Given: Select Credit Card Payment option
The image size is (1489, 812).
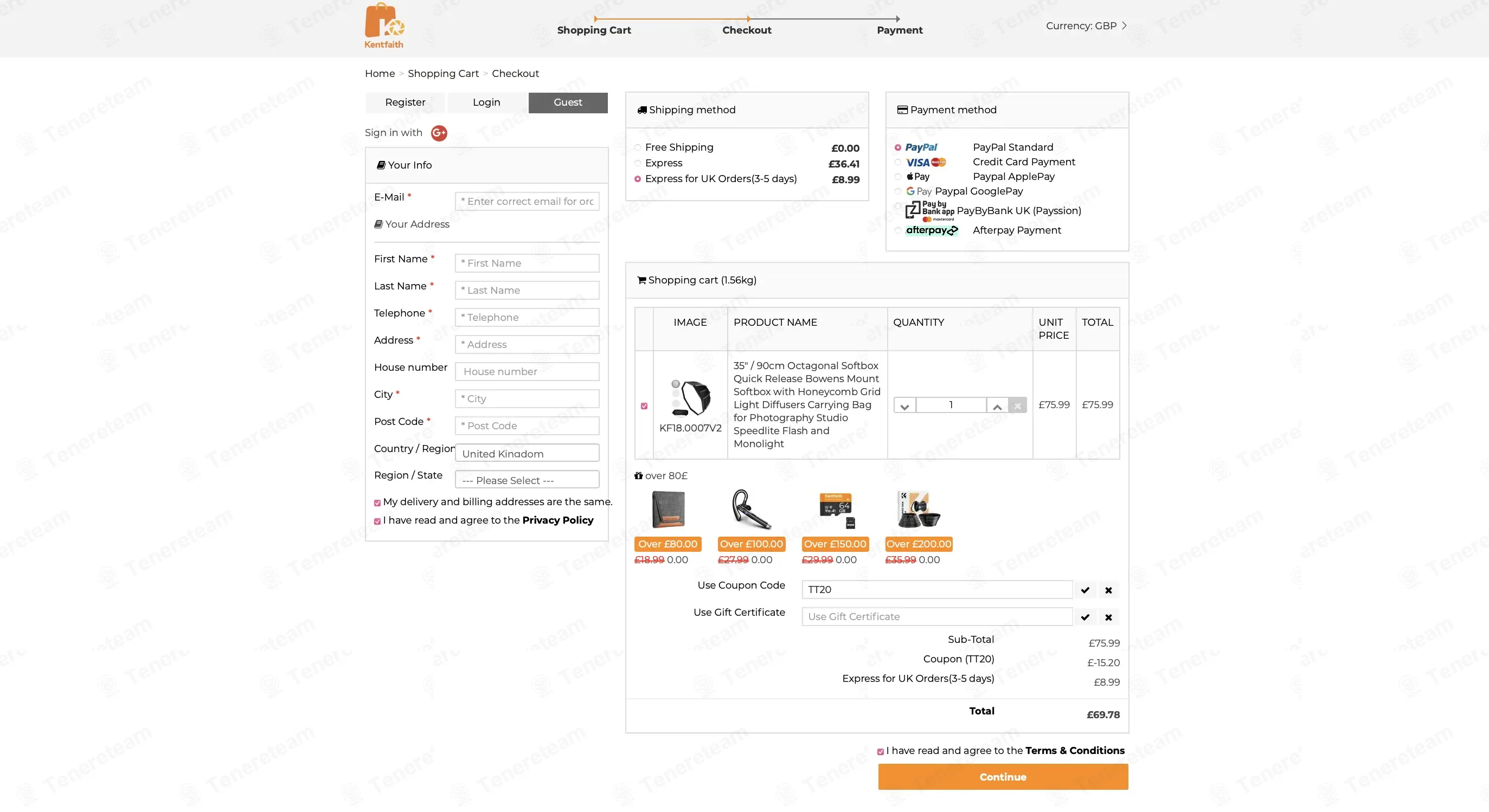Looking at the screenshot, I should (x=897, y=163).
